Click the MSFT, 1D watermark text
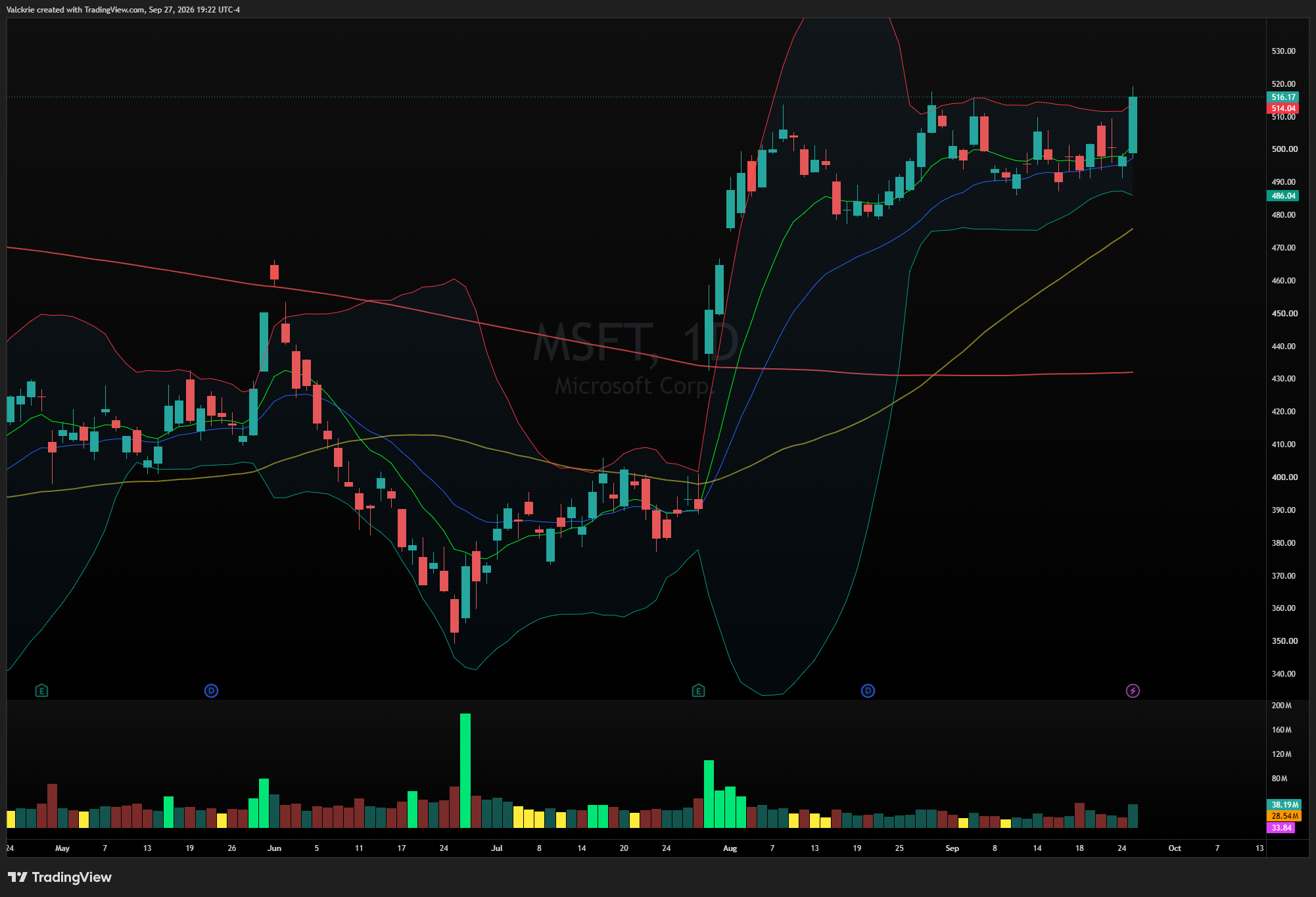Image resolution: width=1316 pixels, height=897 pixels. pyautogui.click(x=635, y=343)
